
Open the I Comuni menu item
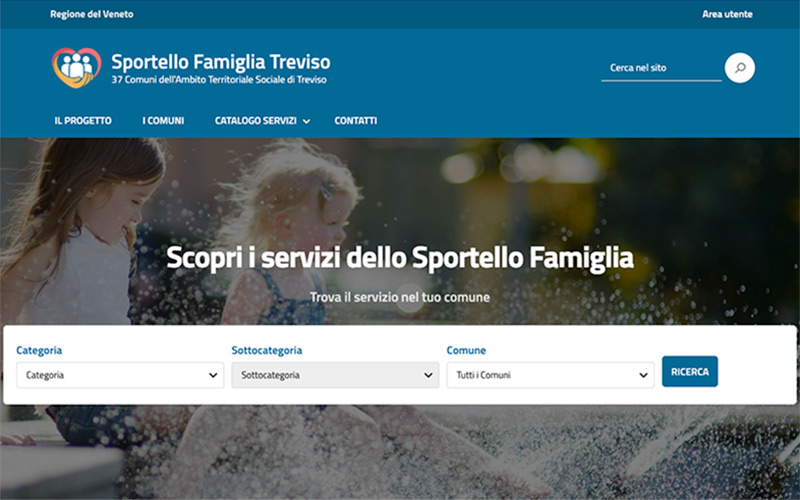(x=163, y=121)
